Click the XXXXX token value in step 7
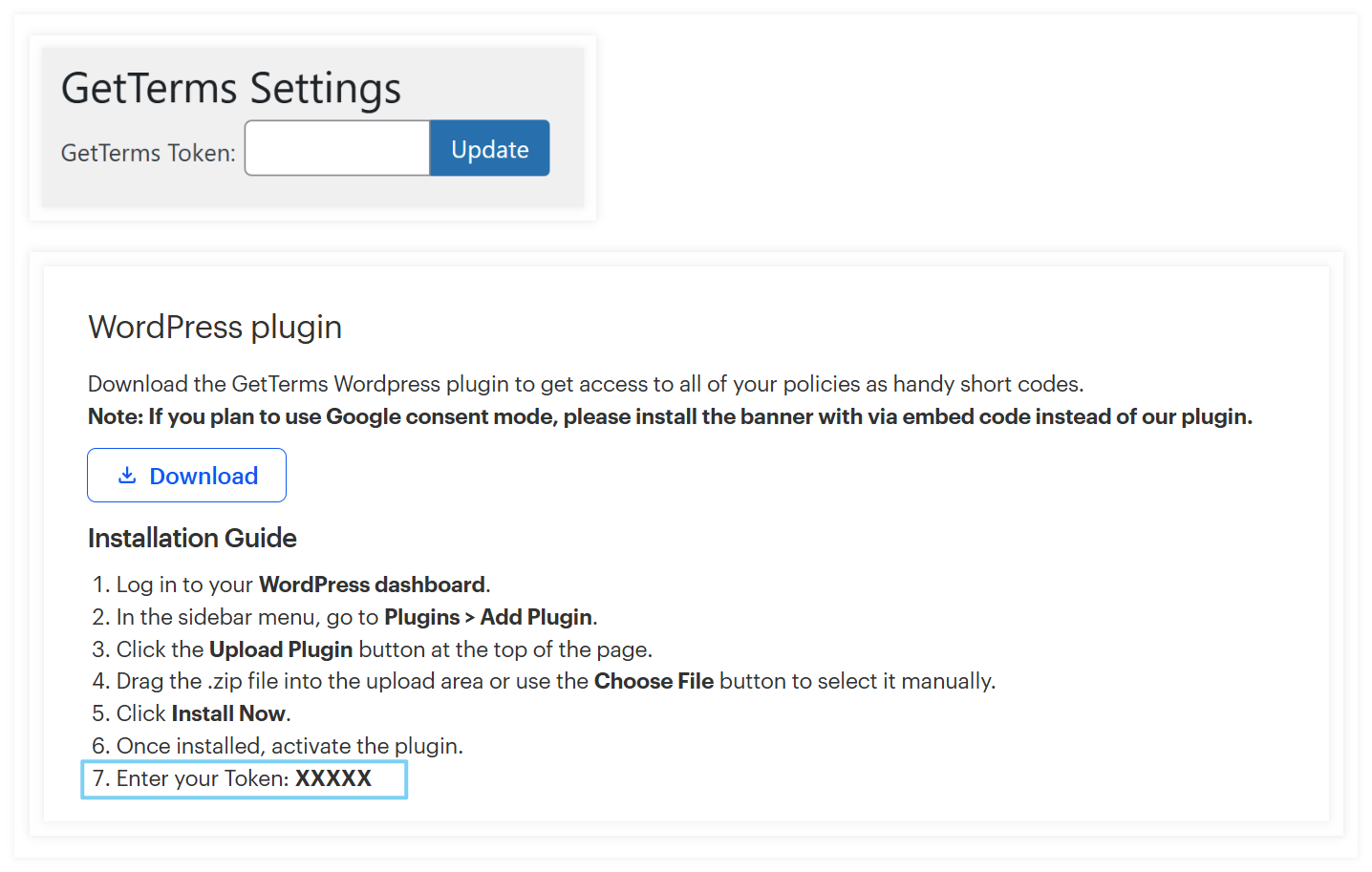This screenshot has height=872, width=1372. (333, 778)
